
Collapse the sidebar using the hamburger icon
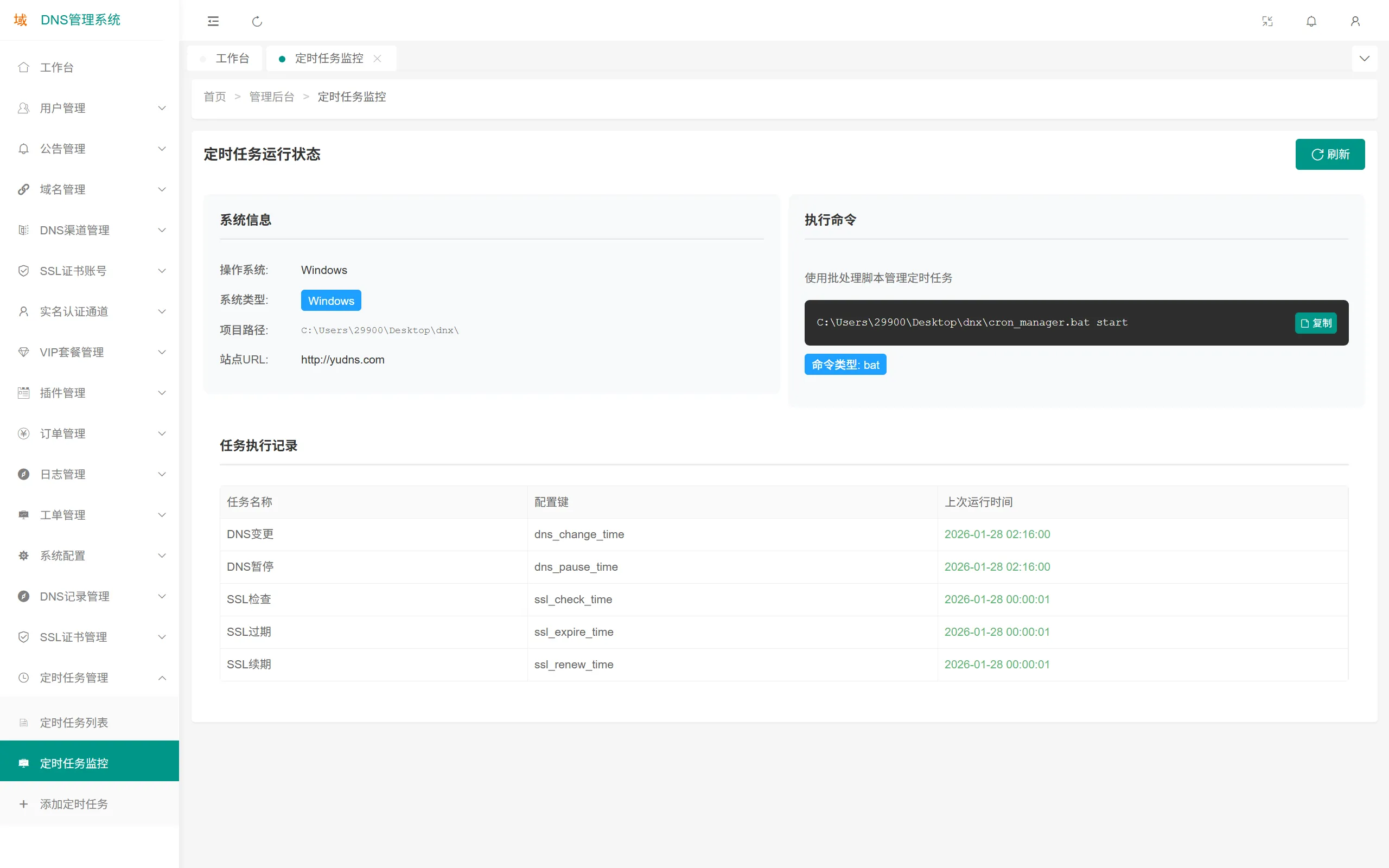pyautogui.click(x=212, y=21)
